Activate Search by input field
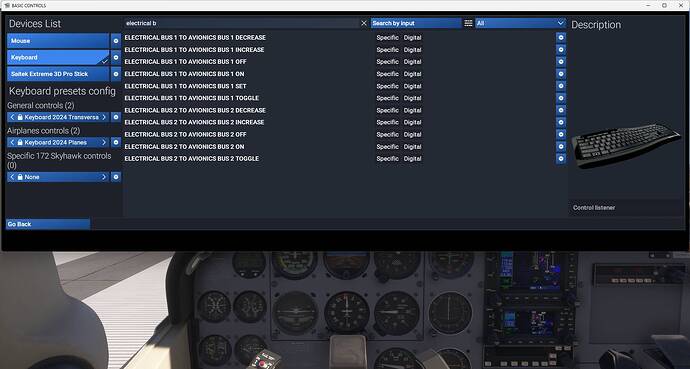The height and width of the screenshot is (369, 690). click(x=416, y=23)
